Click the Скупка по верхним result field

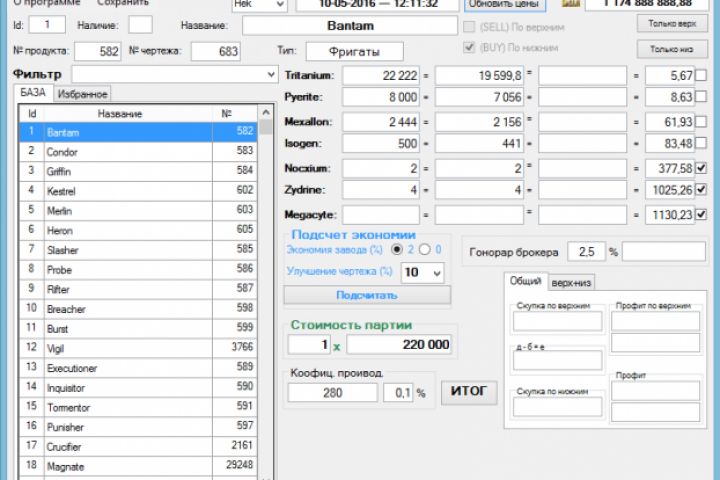point(557,321)
